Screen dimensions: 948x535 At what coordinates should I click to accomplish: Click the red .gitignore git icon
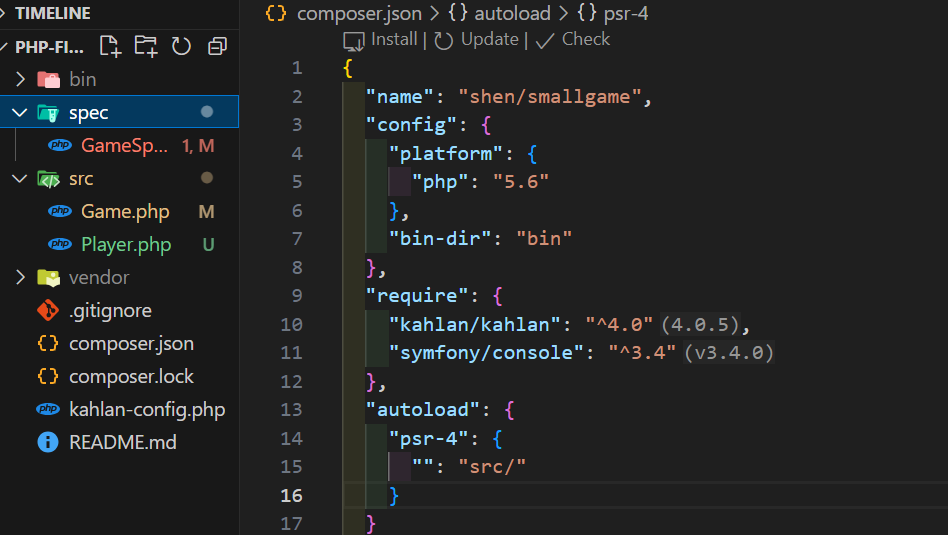47,310
